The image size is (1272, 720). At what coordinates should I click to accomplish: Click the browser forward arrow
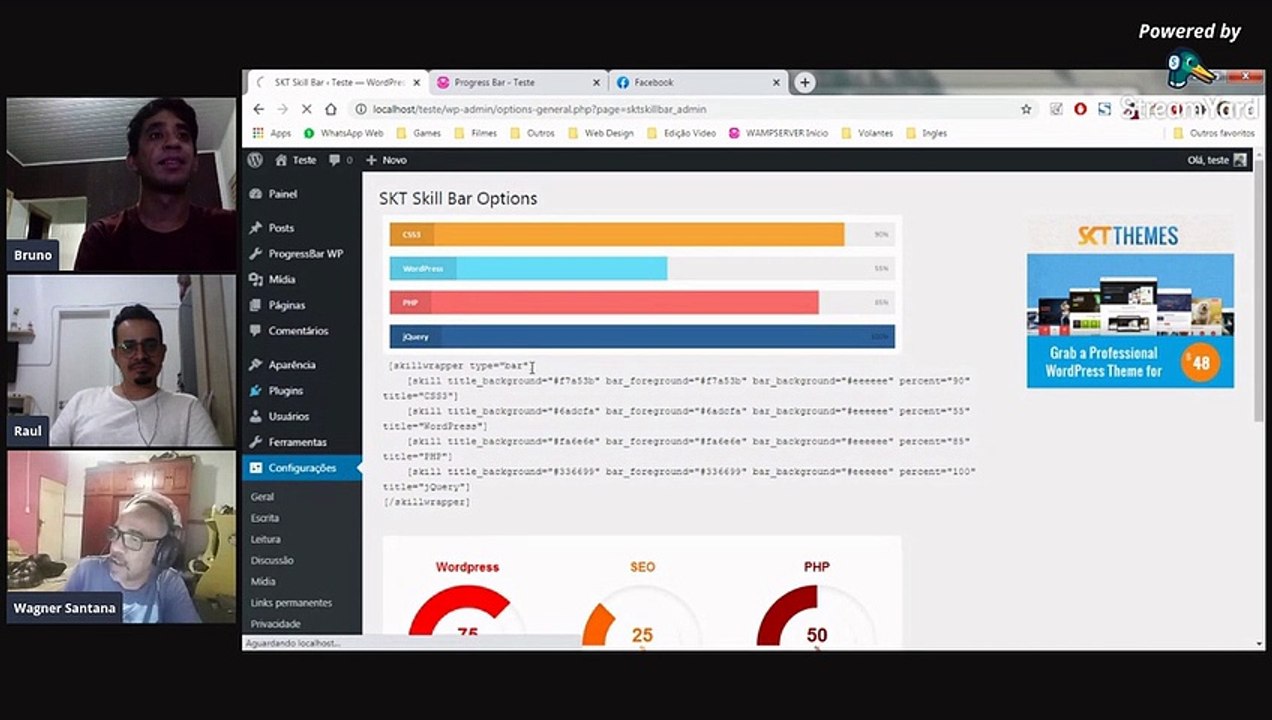(x=282, y=109)
